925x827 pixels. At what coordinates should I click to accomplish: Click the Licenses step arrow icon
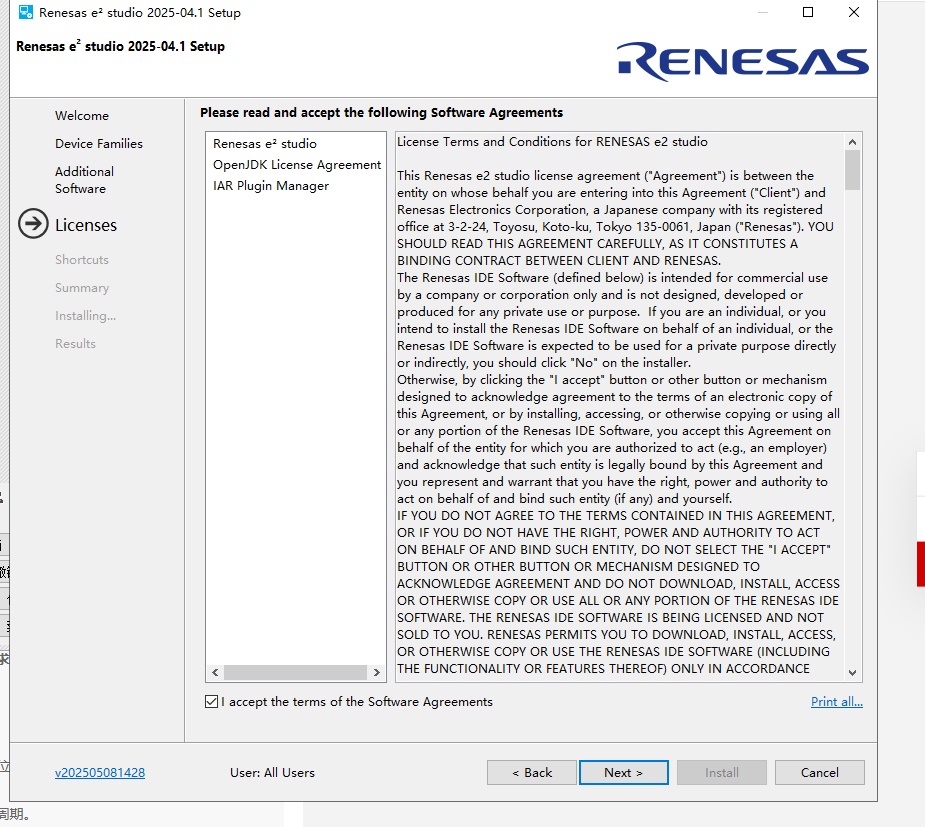pyautogui.click(x=33, y=224)
